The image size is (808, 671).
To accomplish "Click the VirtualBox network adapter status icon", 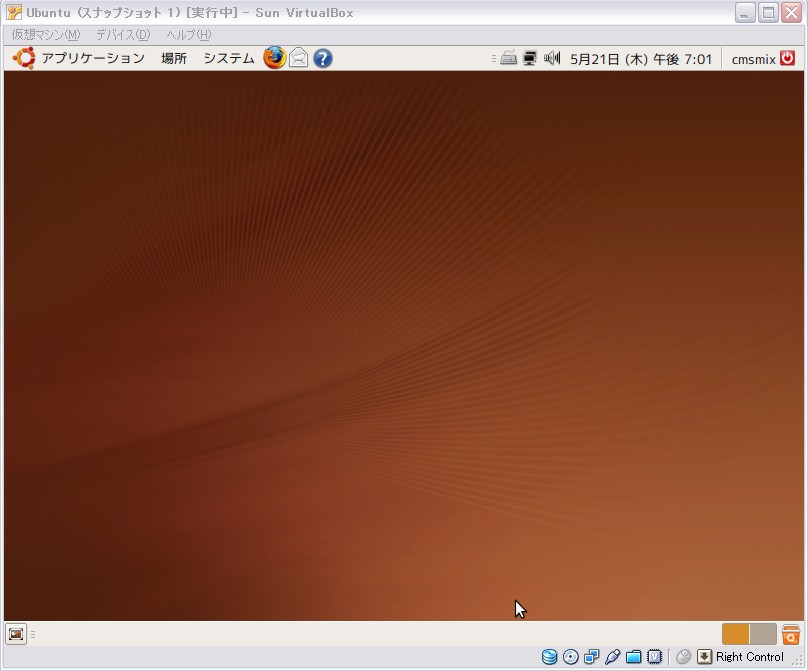I will click(x=592, y=657).
